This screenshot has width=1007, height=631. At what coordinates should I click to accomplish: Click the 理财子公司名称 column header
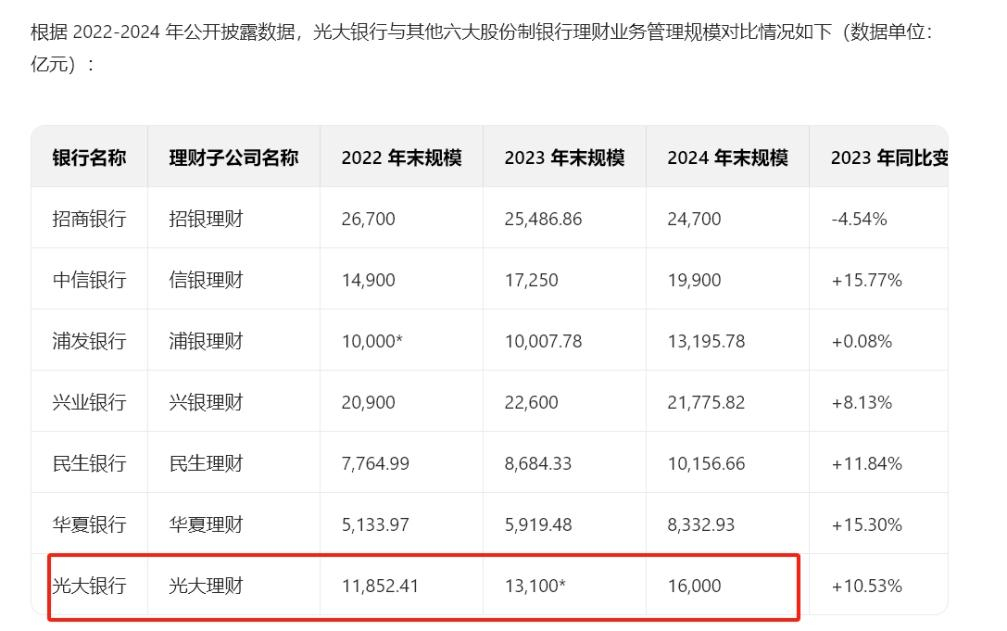pos(233,158)
